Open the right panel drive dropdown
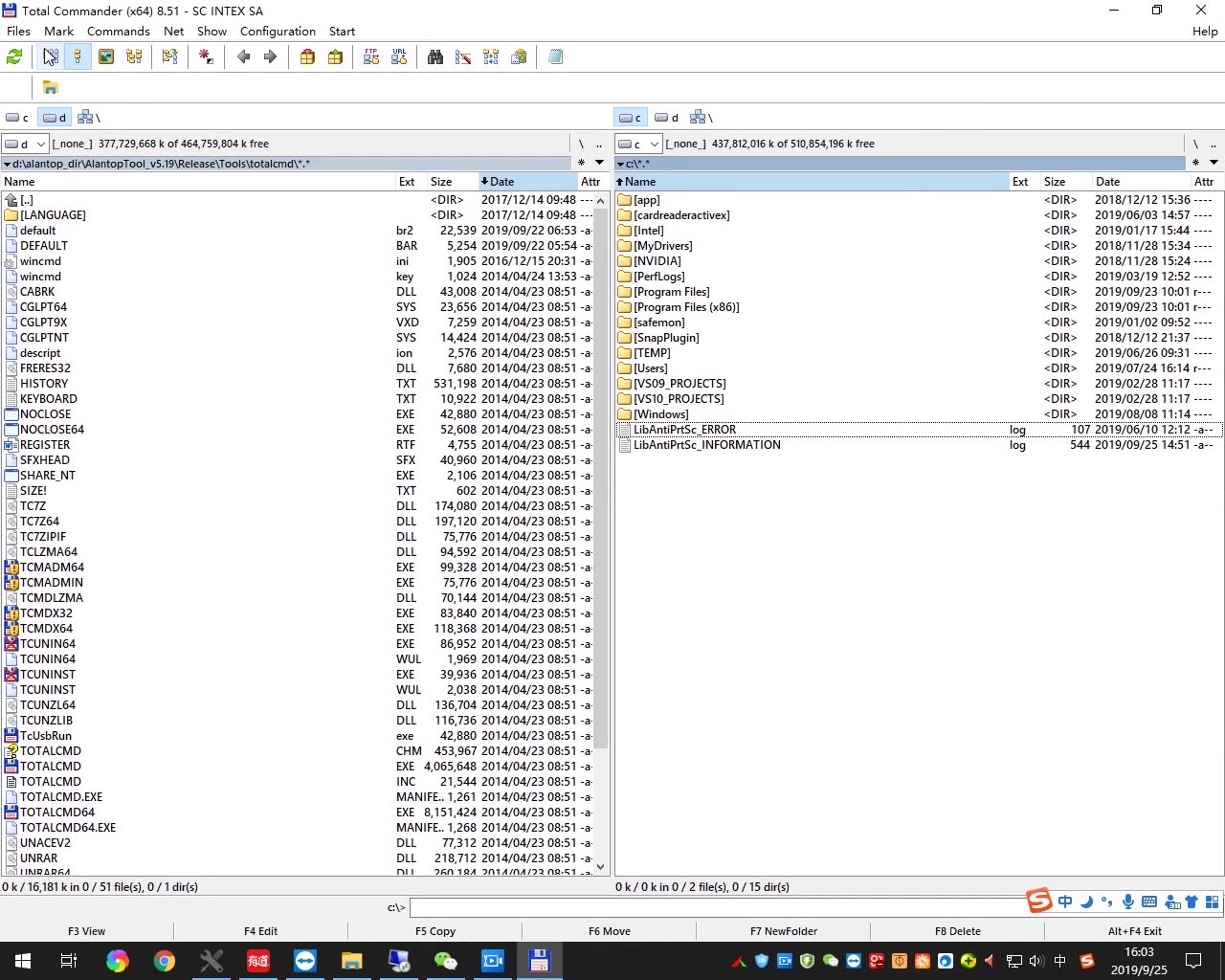The height and width of the screenshot is (980, 1225). [x=638, y=144]
